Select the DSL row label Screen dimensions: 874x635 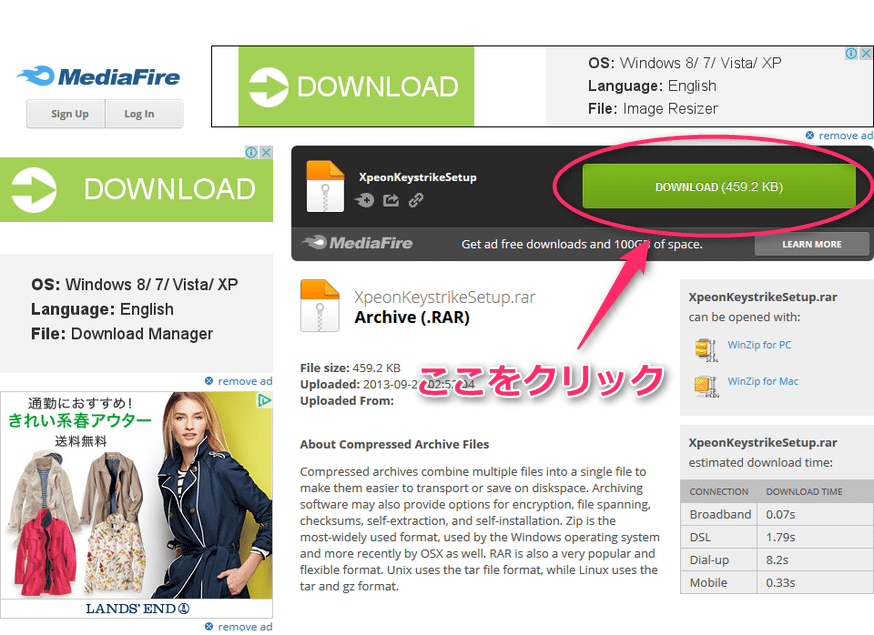point(700,537)
